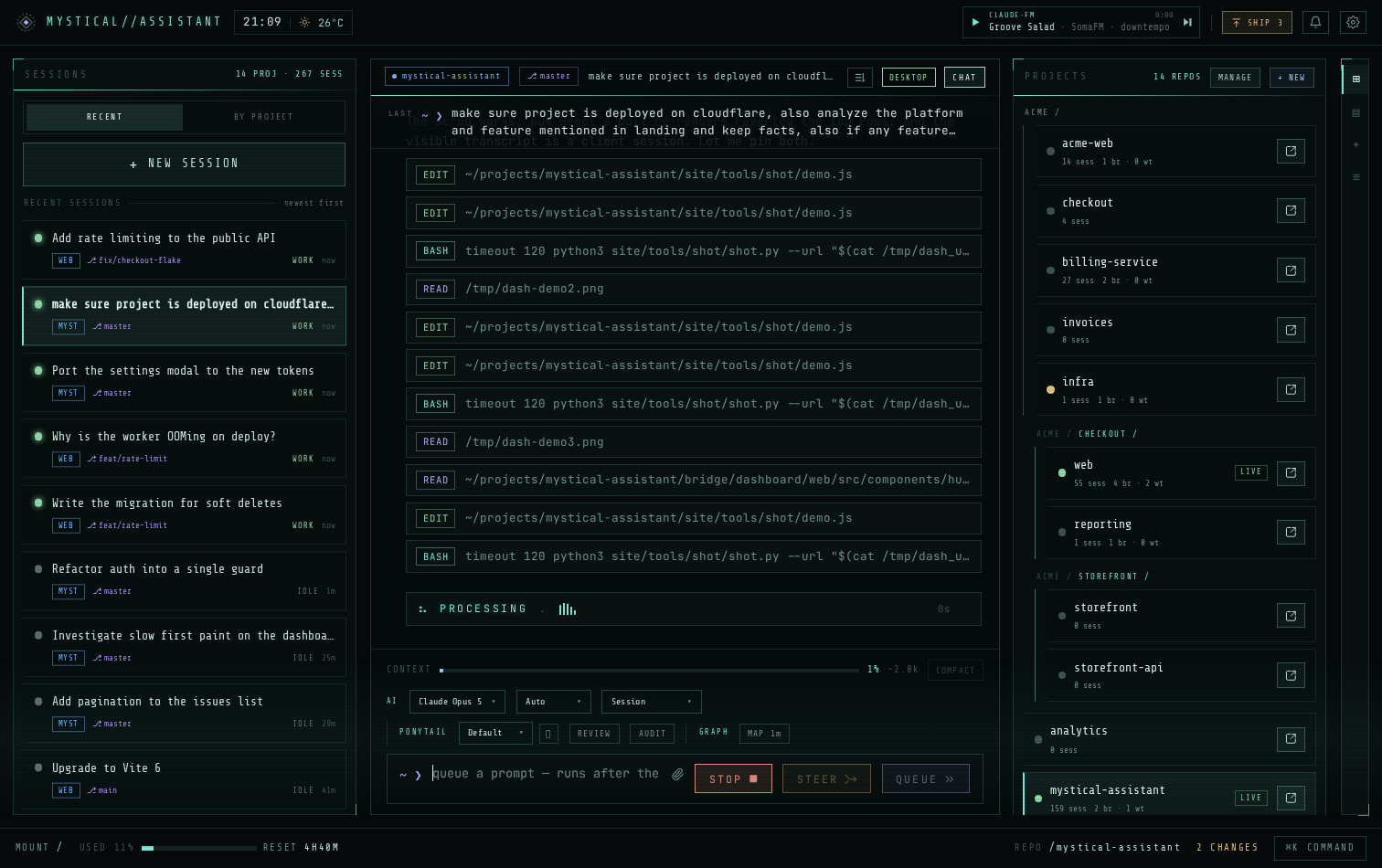Select stacked rows icon in right rail

point(1355,112)
